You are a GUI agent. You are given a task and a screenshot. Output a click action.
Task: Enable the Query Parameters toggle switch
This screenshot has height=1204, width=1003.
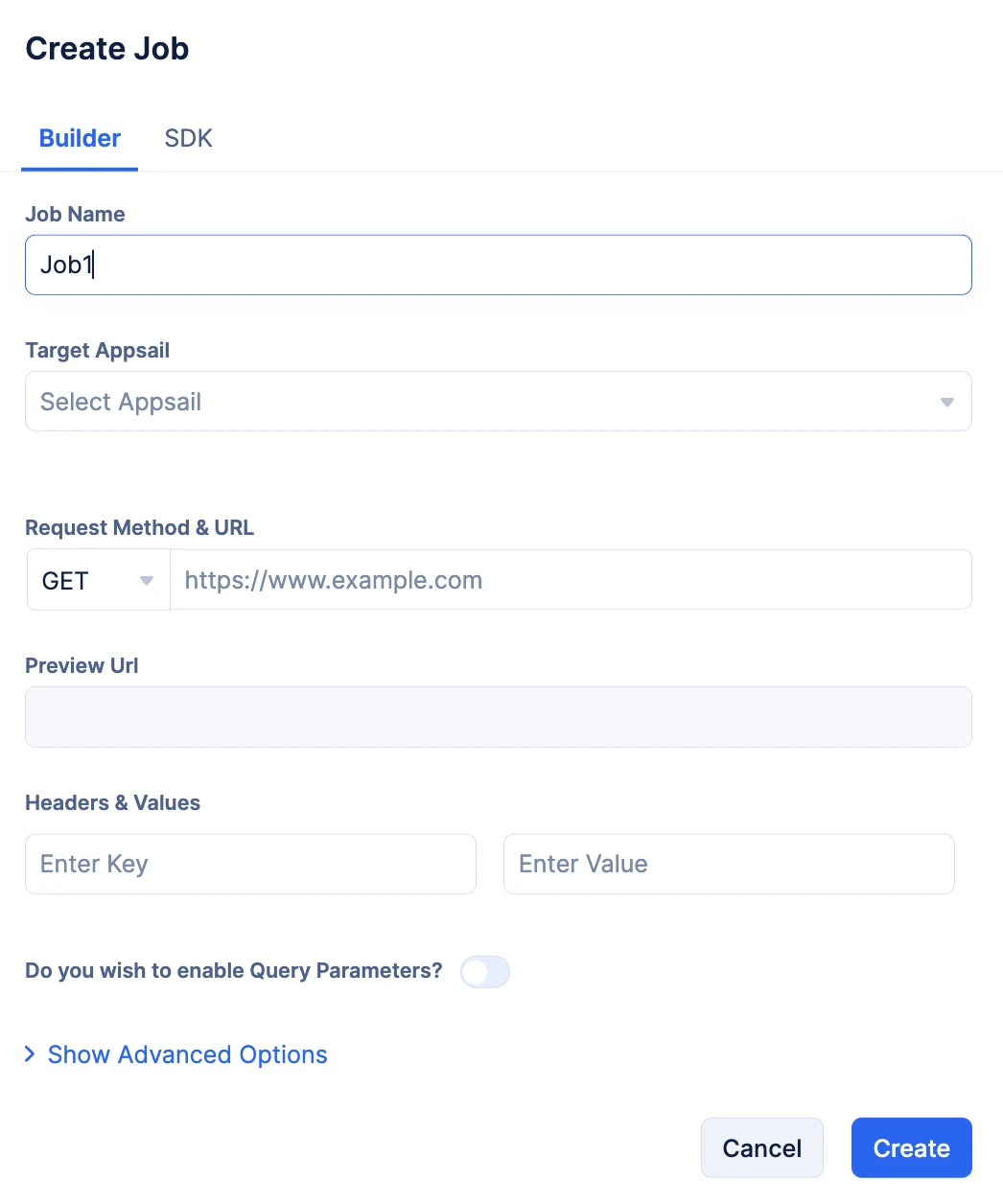pyautogui.click(x=485, y=972)
